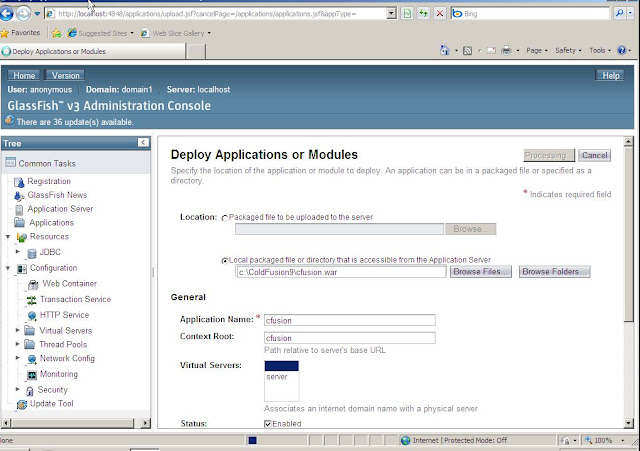Screen dimensions: 640x451
Task: Open the Suggested Sites dropdown
Action: (x=132, y=33)
